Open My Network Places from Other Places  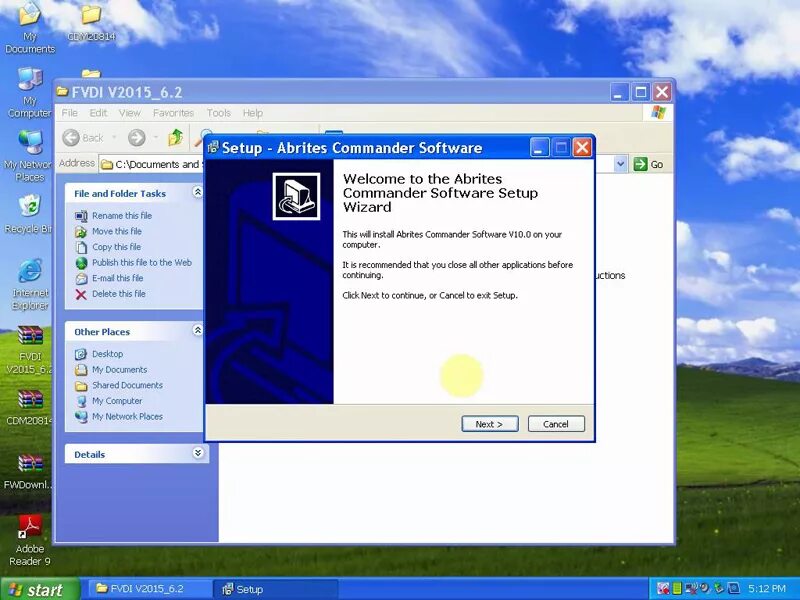tap(128, 416)
